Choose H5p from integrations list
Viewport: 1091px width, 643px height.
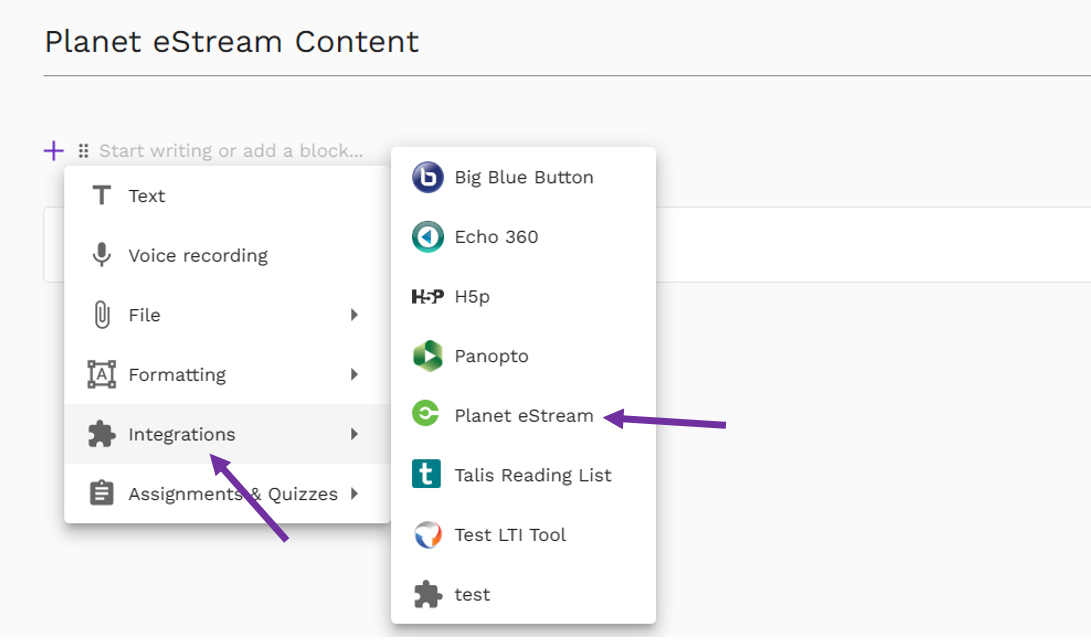pyautogui.click(x=523, y=296)
